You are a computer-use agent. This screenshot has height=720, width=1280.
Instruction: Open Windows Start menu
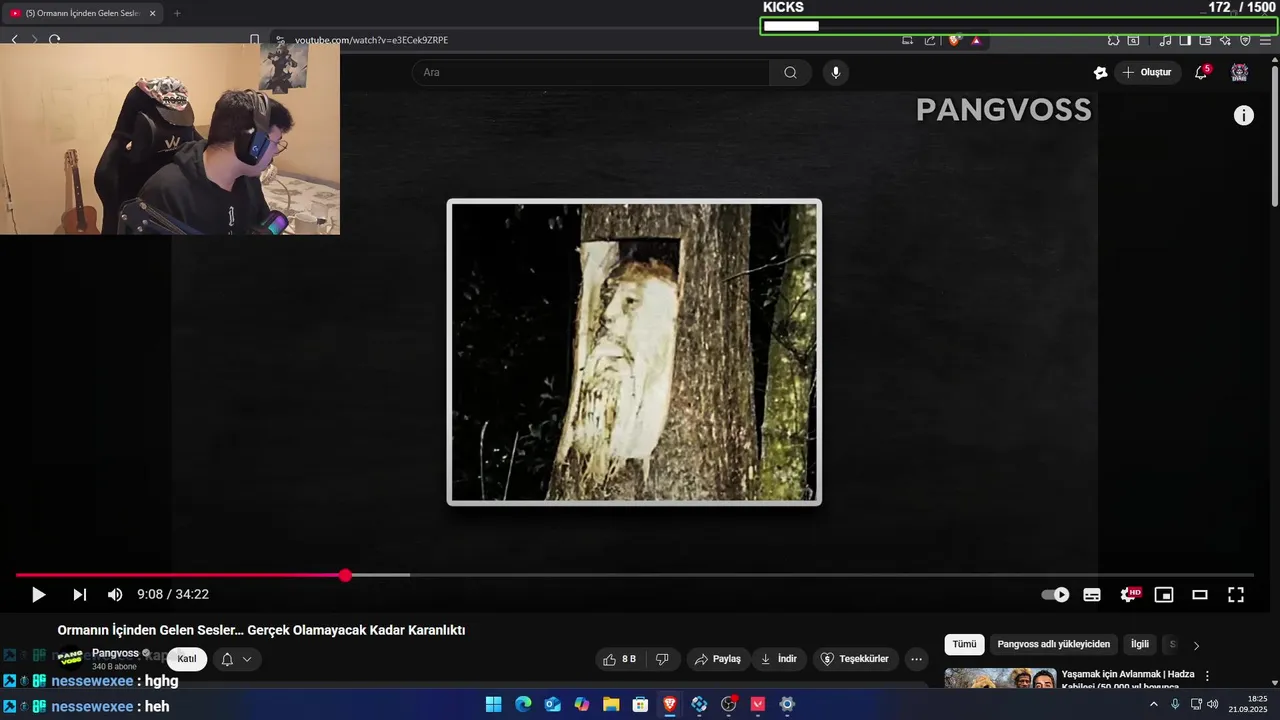pos(493,705)
